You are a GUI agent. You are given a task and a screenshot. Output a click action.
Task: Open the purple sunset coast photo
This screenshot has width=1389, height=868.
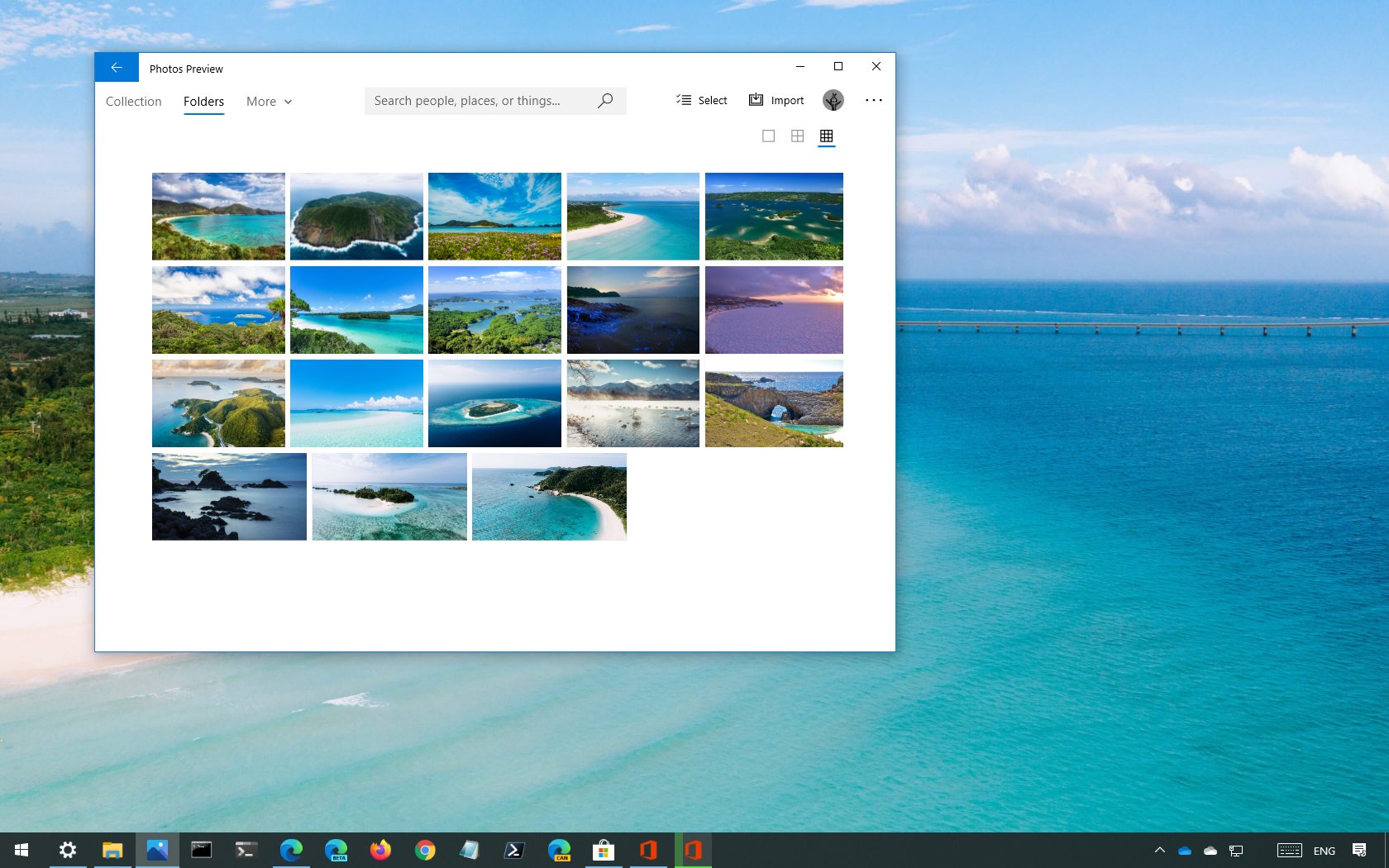[x=774, y=310]
